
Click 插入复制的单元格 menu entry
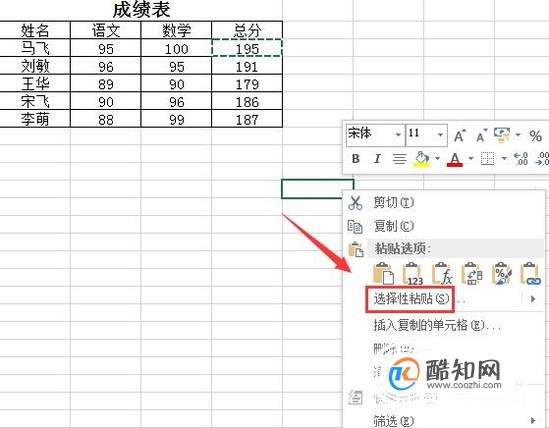pos(437,325)
